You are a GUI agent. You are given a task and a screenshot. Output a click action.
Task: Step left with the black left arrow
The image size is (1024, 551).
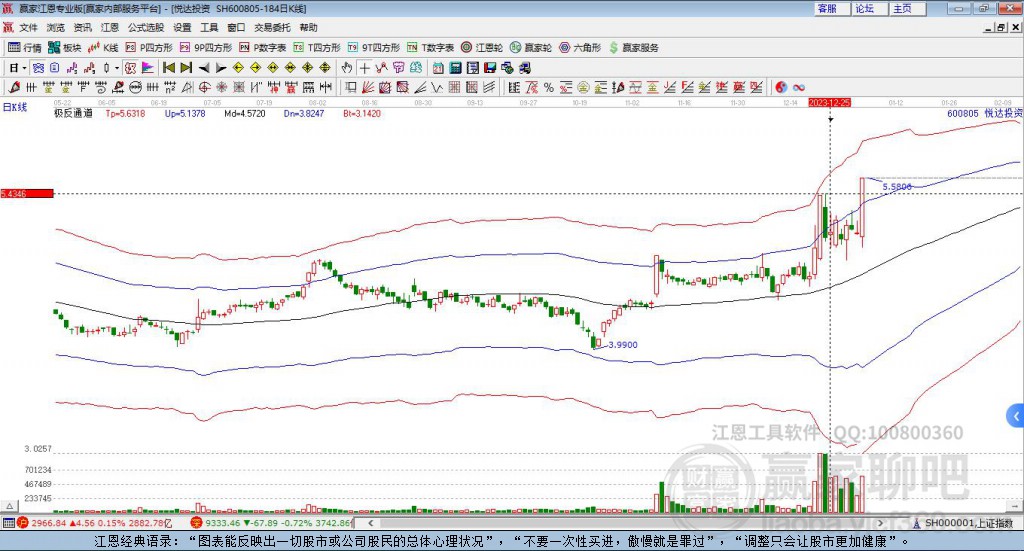[204, 68]
